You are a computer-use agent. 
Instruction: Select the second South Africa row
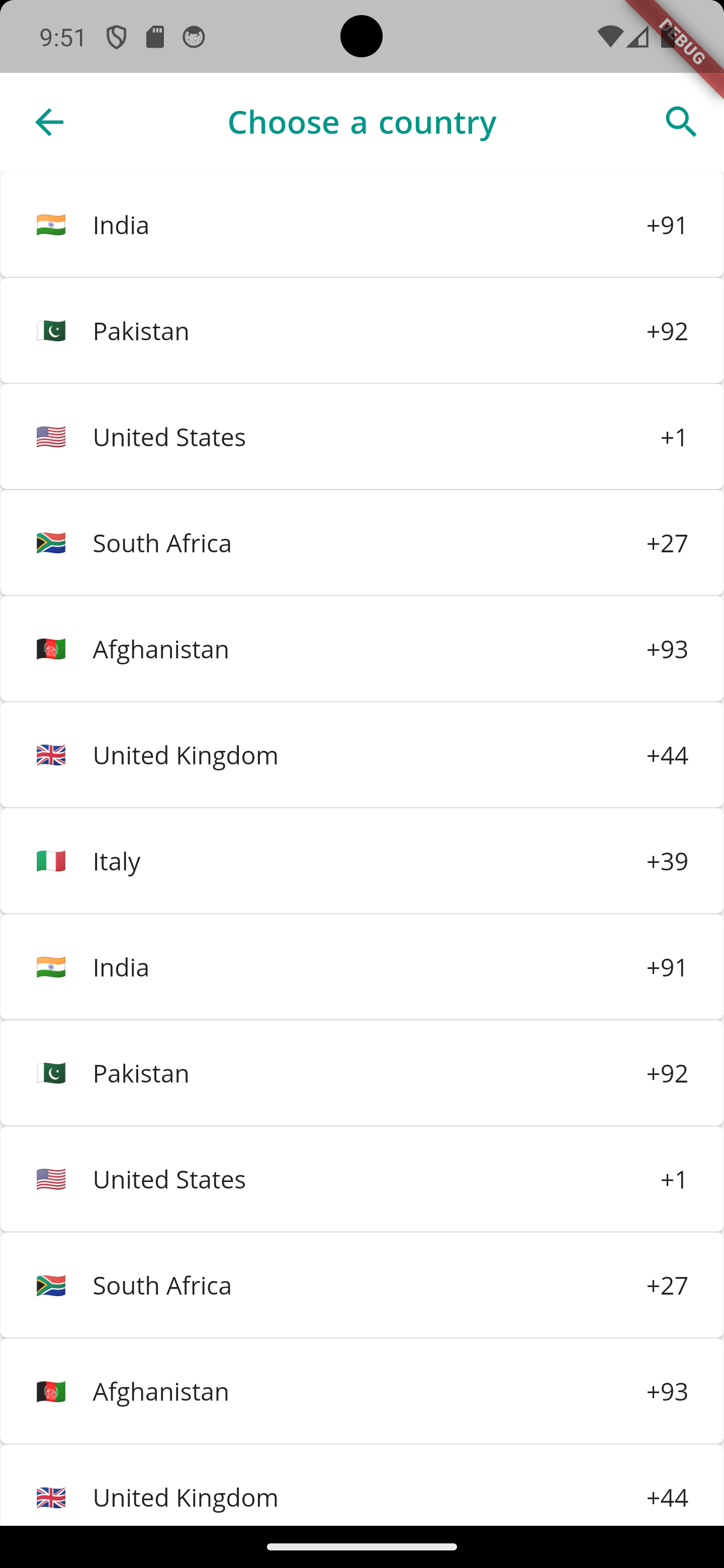361,1286
